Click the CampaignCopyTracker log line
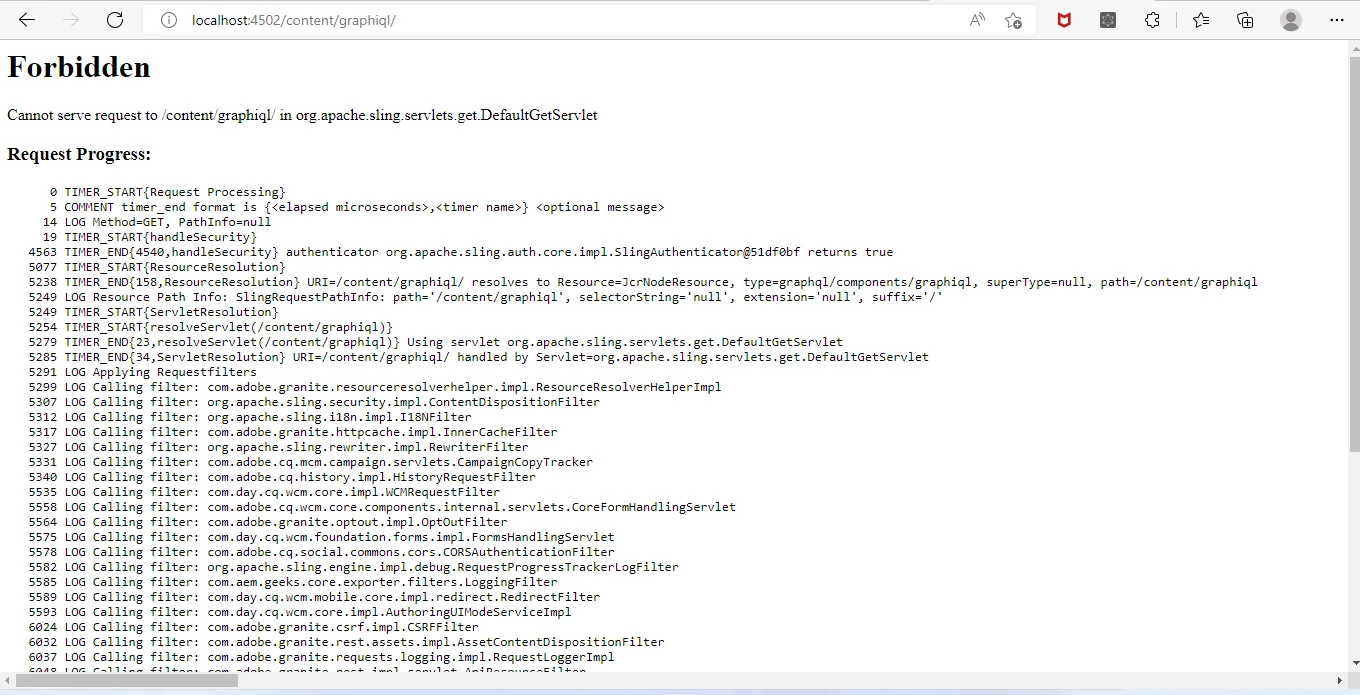Viewport: 1360px width, 695px height. 311,462
